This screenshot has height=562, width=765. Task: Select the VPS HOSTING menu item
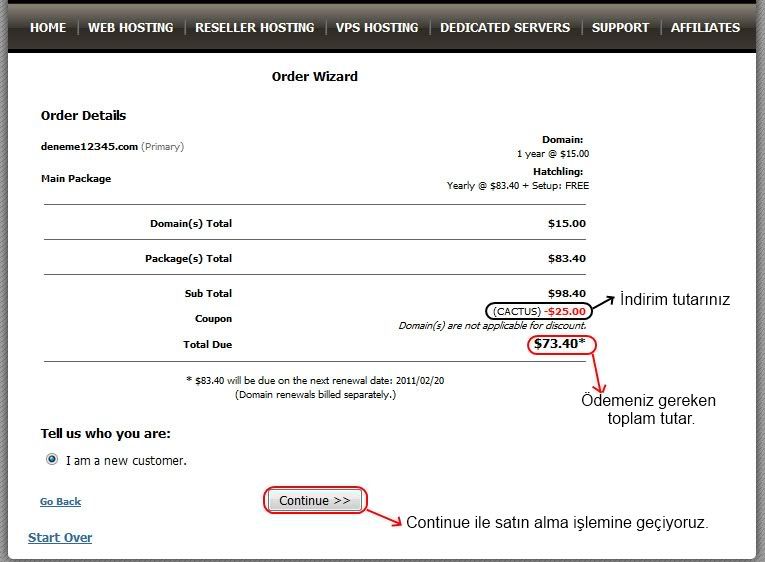pos(377,27)
